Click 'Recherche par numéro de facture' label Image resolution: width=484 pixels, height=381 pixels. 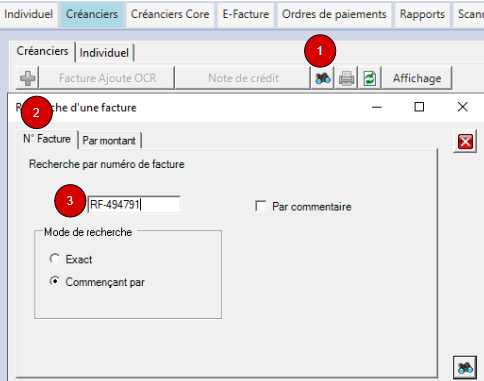click(x=107, y=164)
